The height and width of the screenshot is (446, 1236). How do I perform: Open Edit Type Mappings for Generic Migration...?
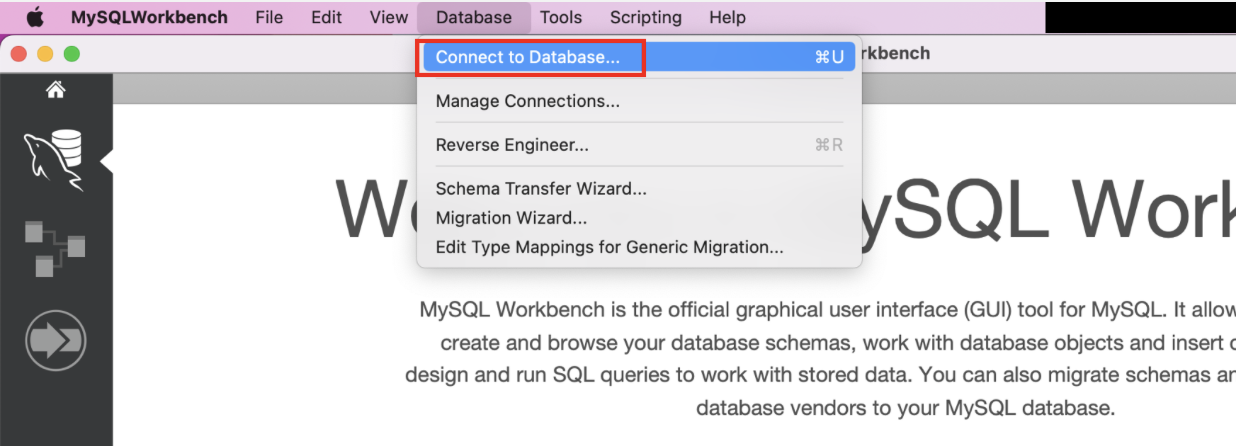coord(639,247)
